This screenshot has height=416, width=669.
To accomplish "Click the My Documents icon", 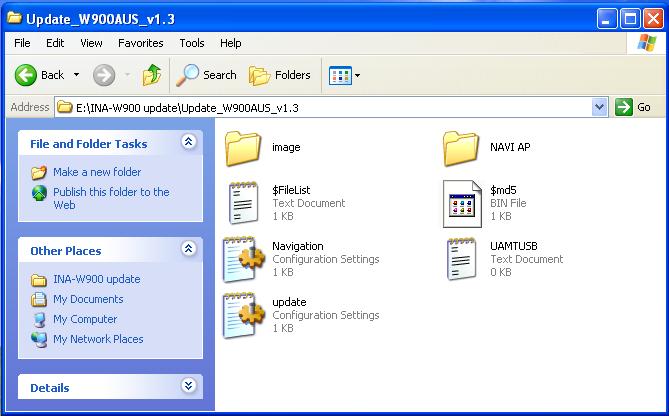I will pos(39,300).
